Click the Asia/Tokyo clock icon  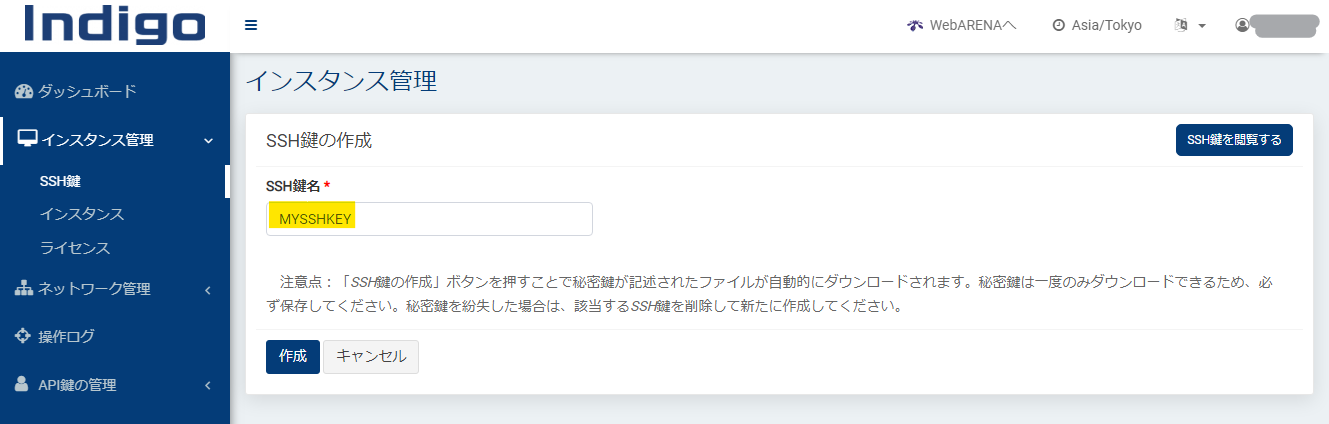tap(1058, 26)
